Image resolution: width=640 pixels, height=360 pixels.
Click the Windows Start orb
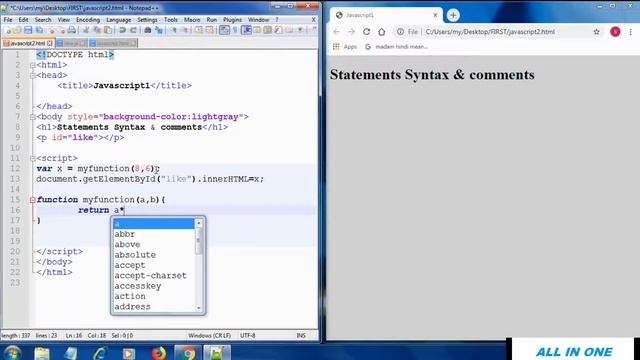[x=12, y=353]
